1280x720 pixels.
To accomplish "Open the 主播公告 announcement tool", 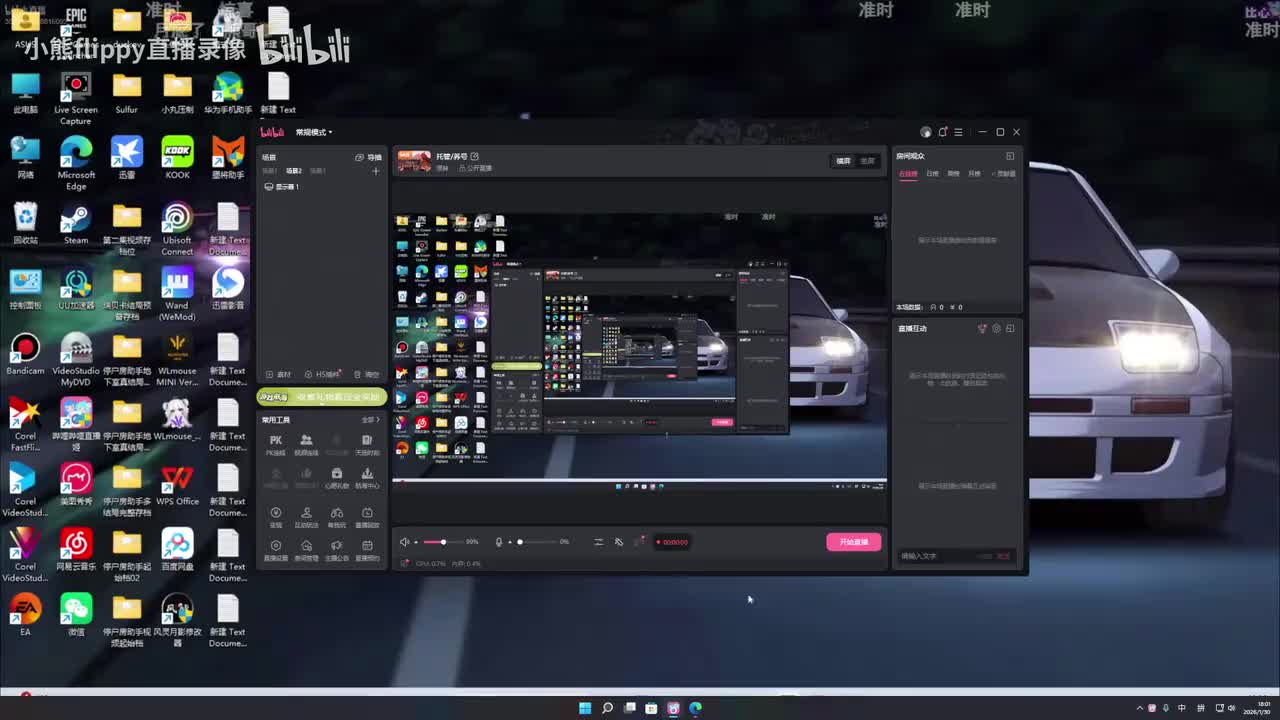I will 337,550.
